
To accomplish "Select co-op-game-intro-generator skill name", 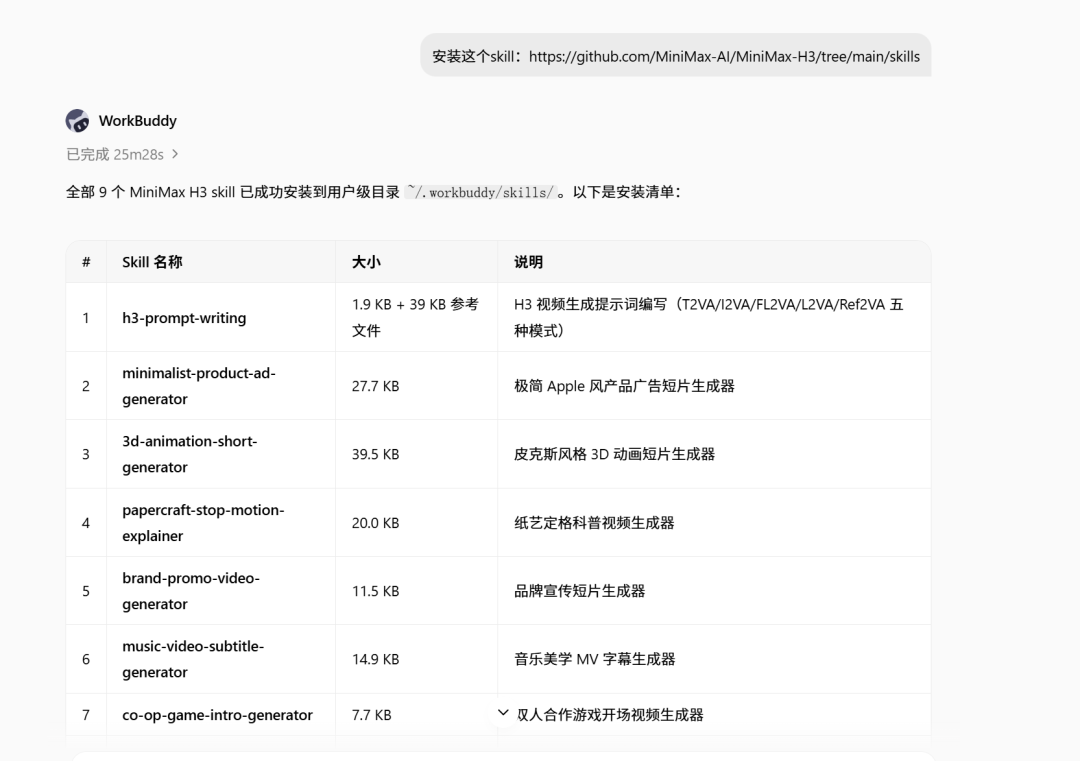I will [217, 715].
